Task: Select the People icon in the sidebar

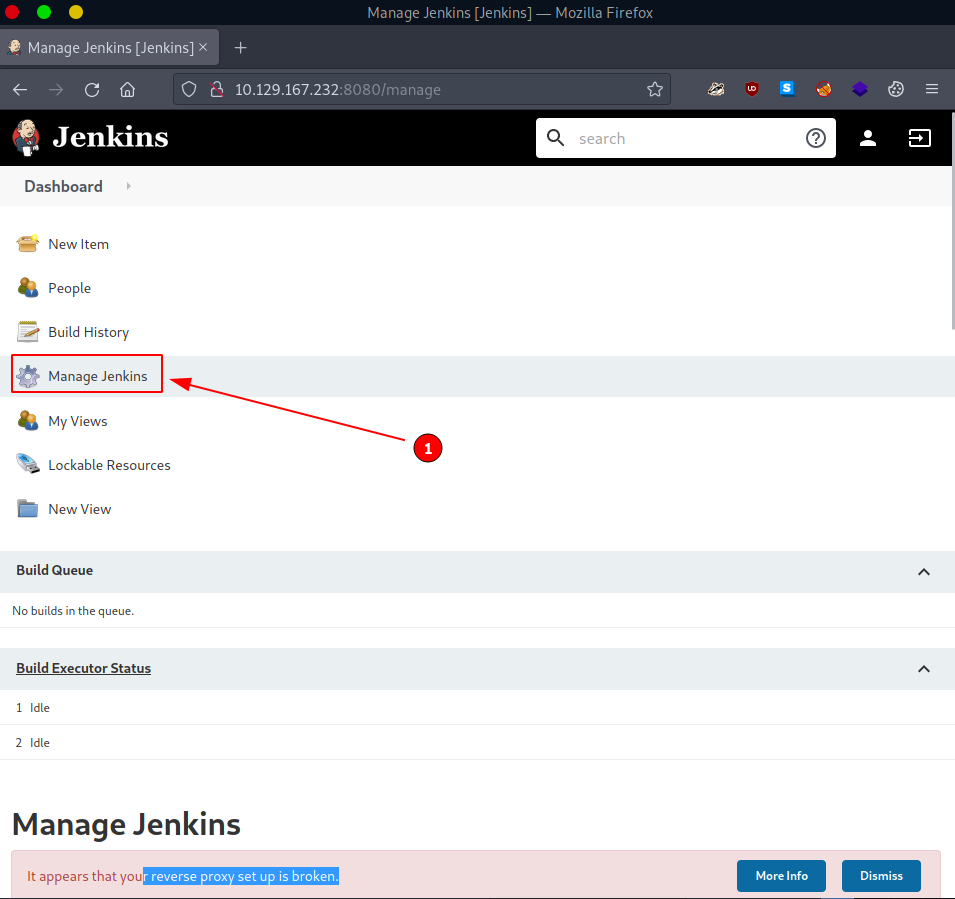Action: pos(28,287)
